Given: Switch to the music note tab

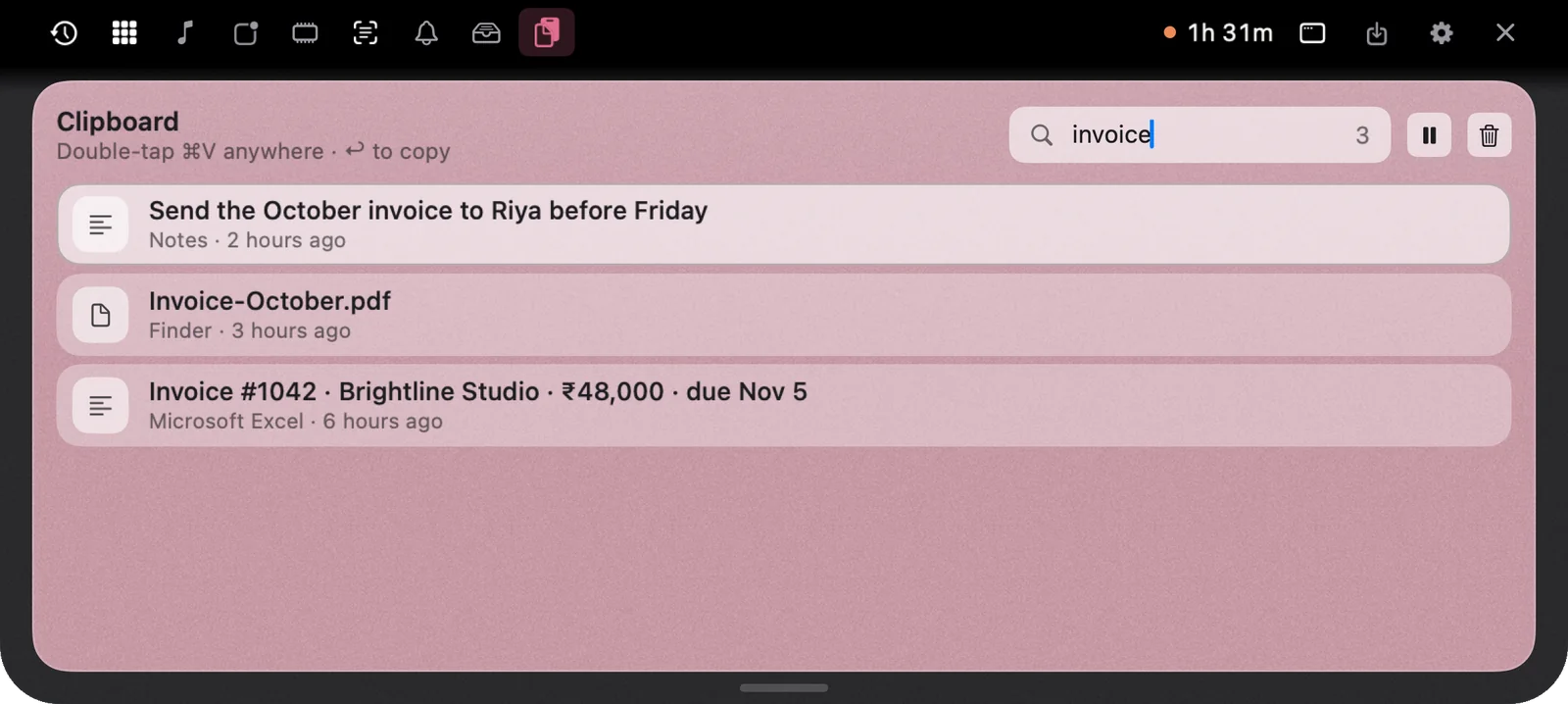Looking at the screenshot, I should 184,32.
